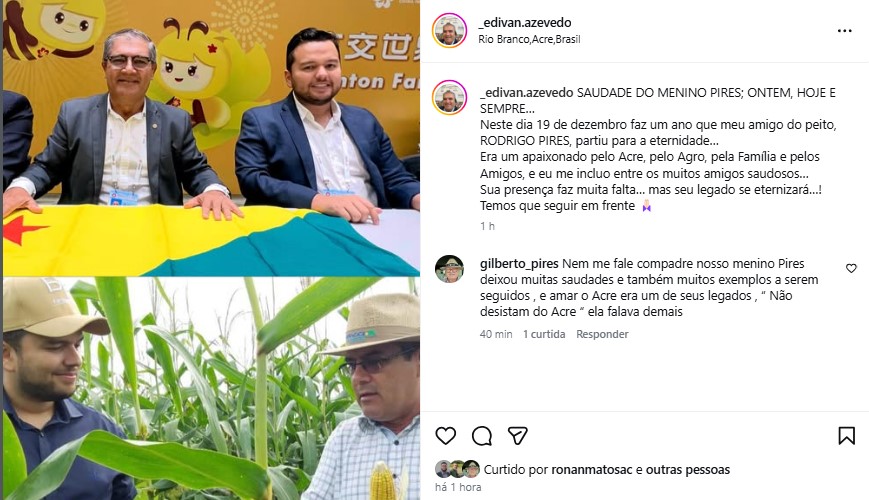Screen dimensions: 869x500
Task: Share post via paper plane icon
Action: pos(518,436)
